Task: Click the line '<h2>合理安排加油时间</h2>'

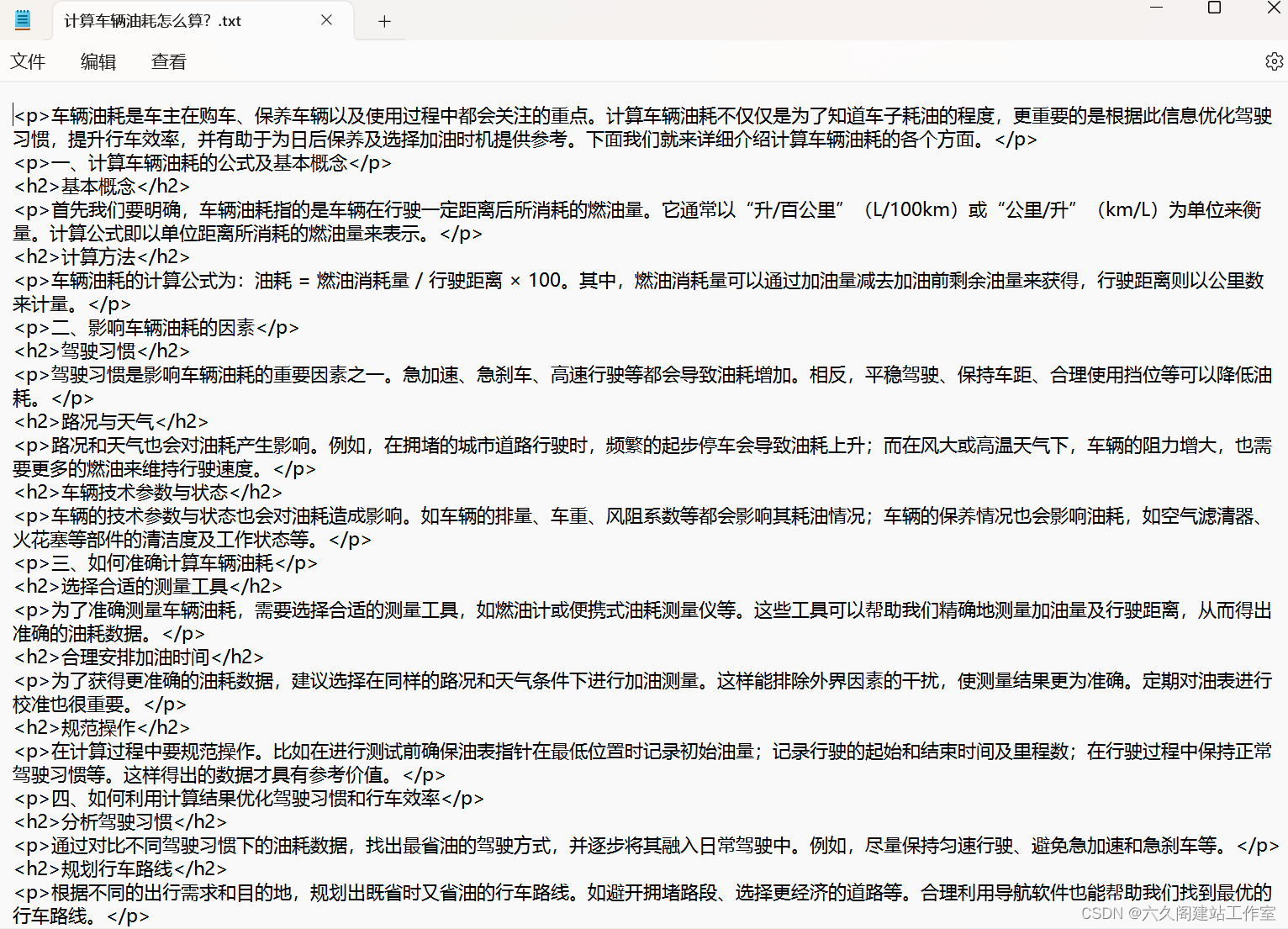Action: (x=139, y=657)
